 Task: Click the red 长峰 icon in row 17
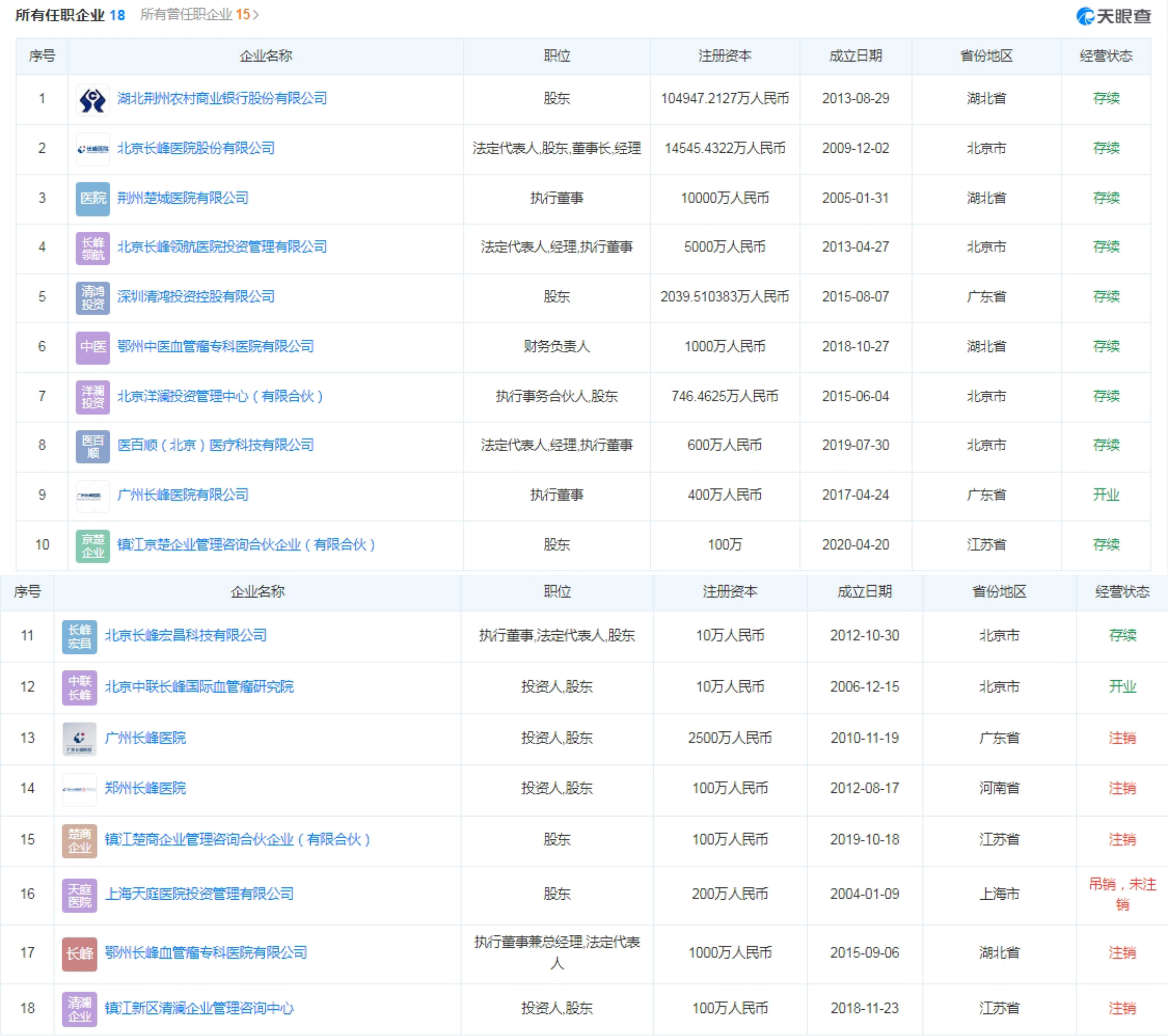tap(79, 954)
